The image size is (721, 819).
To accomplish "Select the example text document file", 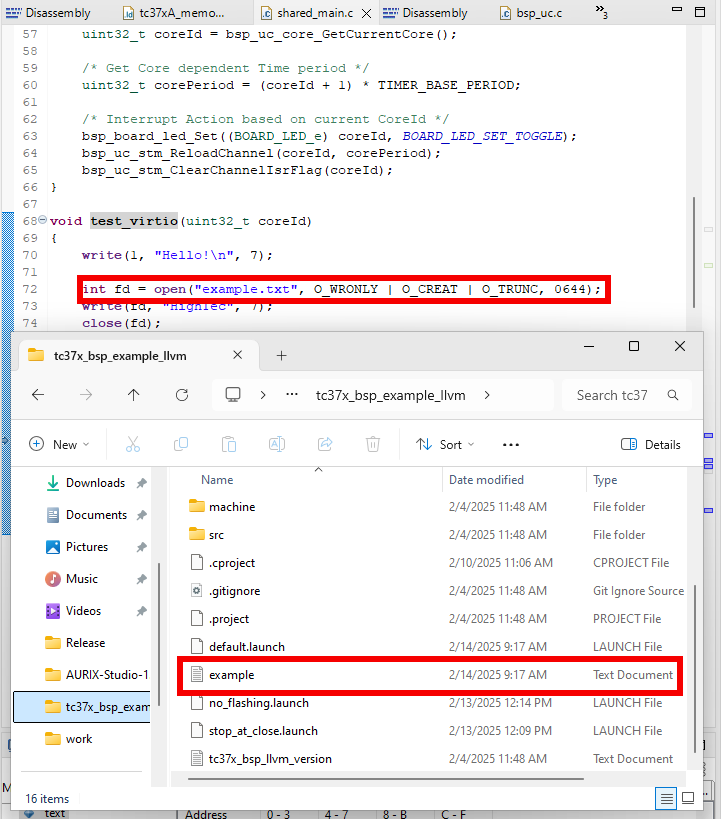I will tap(232, 675).
